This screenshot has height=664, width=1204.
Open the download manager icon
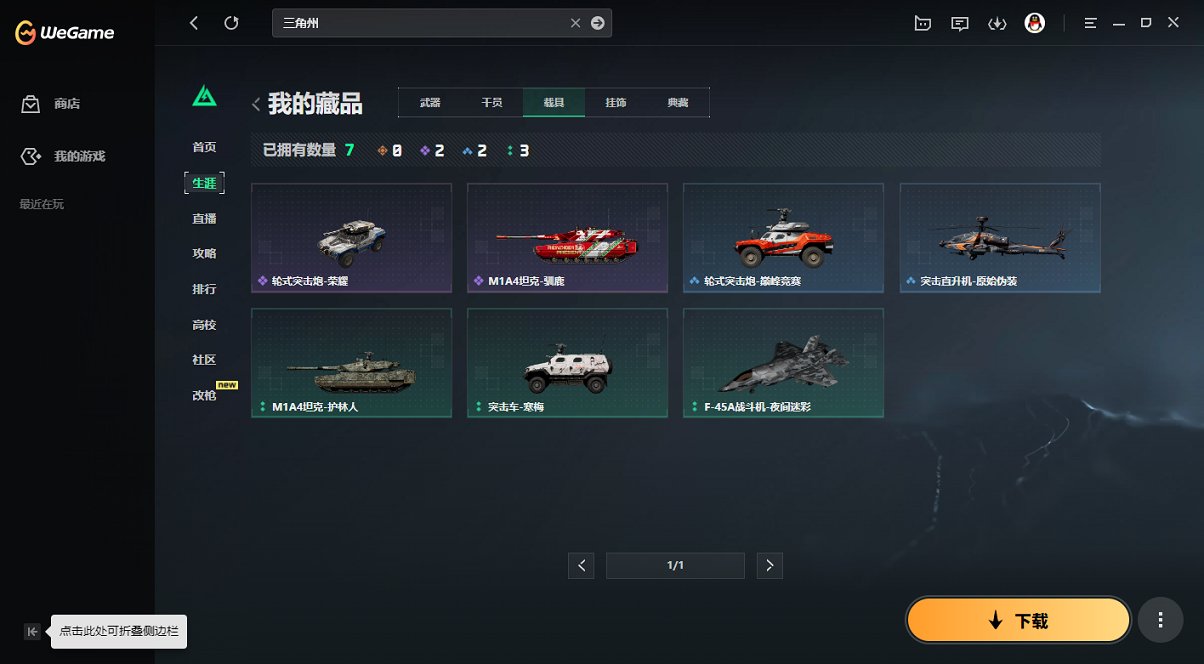(x=996, y=23)
